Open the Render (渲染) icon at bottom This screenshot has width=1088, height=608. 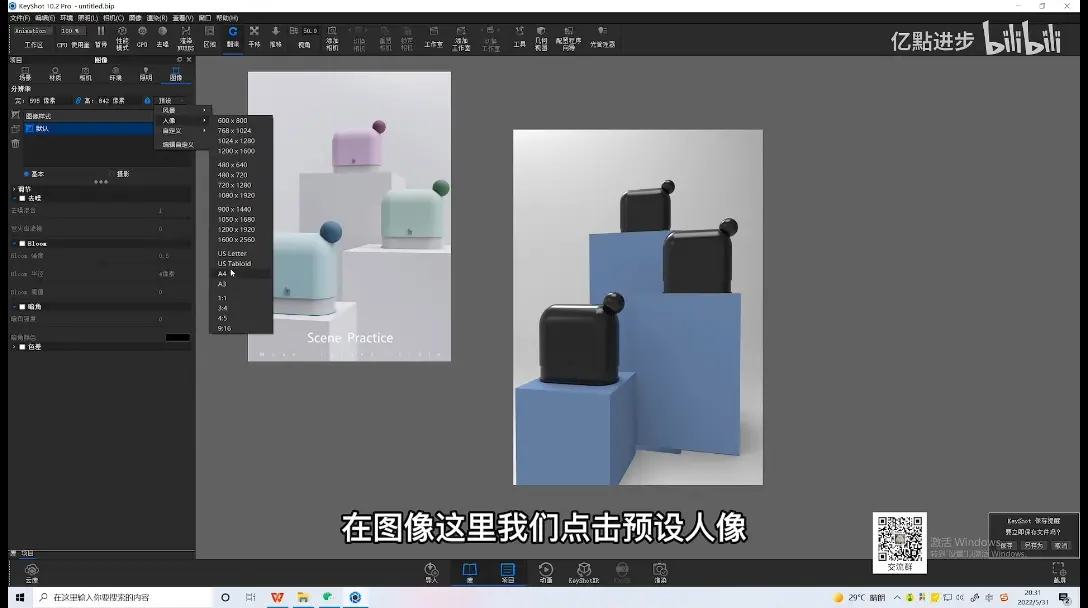[x=660, y=573]
